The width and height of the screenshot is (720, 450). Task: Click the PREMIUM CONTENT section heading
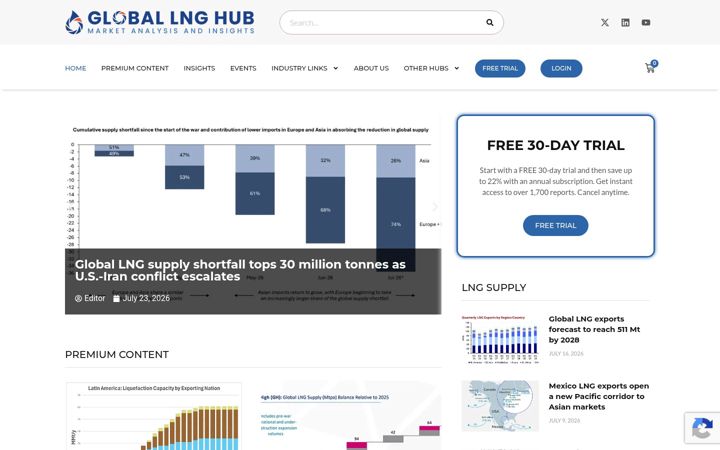117,354
